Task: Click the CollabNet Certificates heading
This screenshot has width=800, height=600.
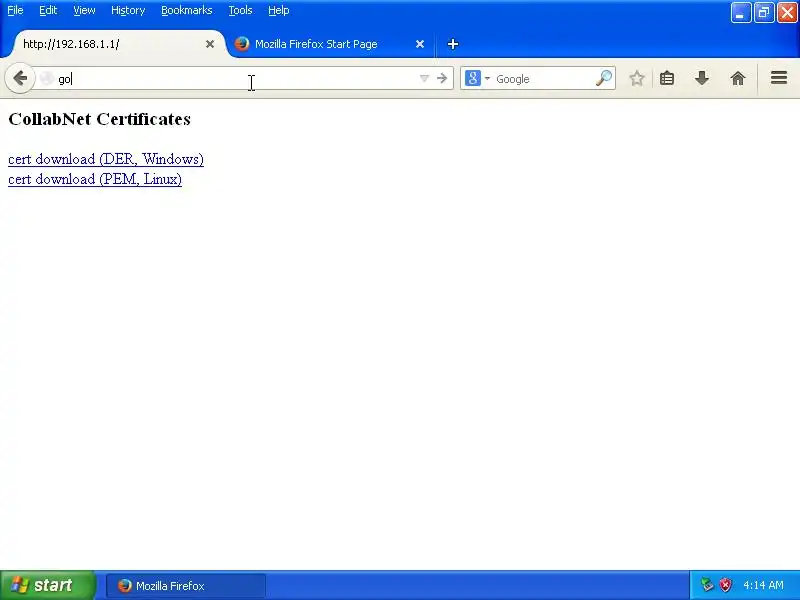Action: 99,119
